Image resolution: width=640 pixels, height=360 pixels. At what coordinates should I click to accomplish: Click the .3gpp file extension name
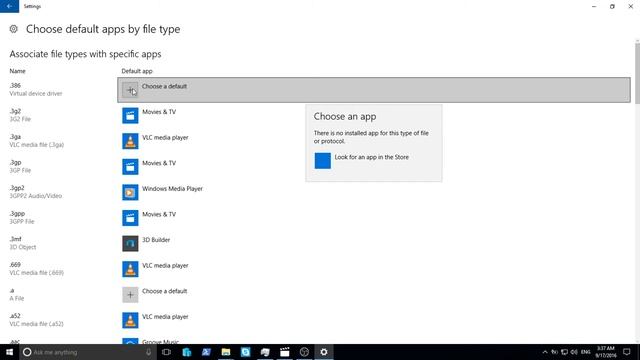coord(17,213)
